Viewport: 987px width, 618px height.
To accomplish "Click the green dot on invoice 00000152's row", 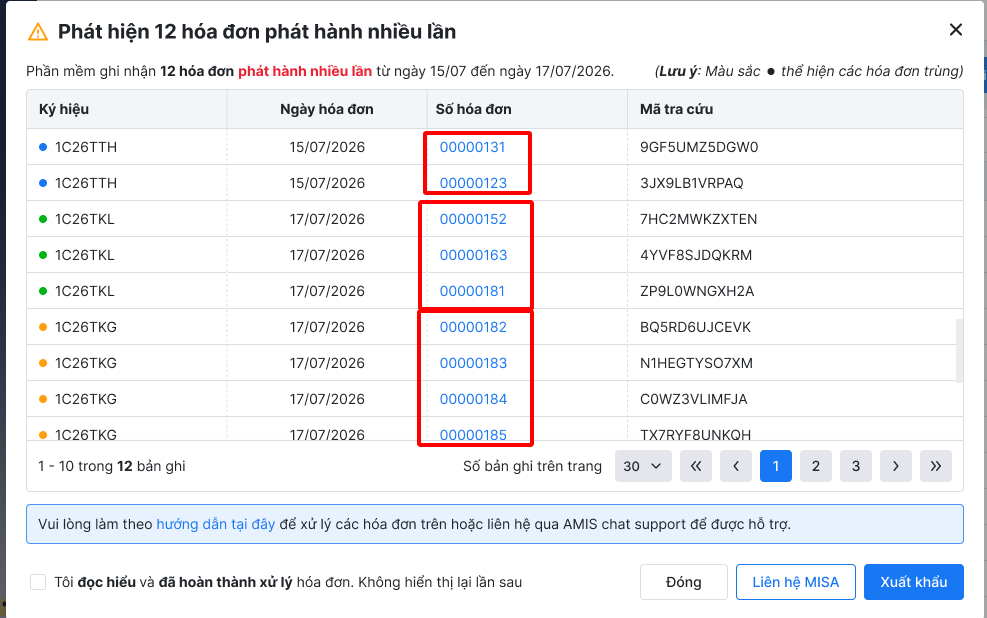I will tap(43, 219).
